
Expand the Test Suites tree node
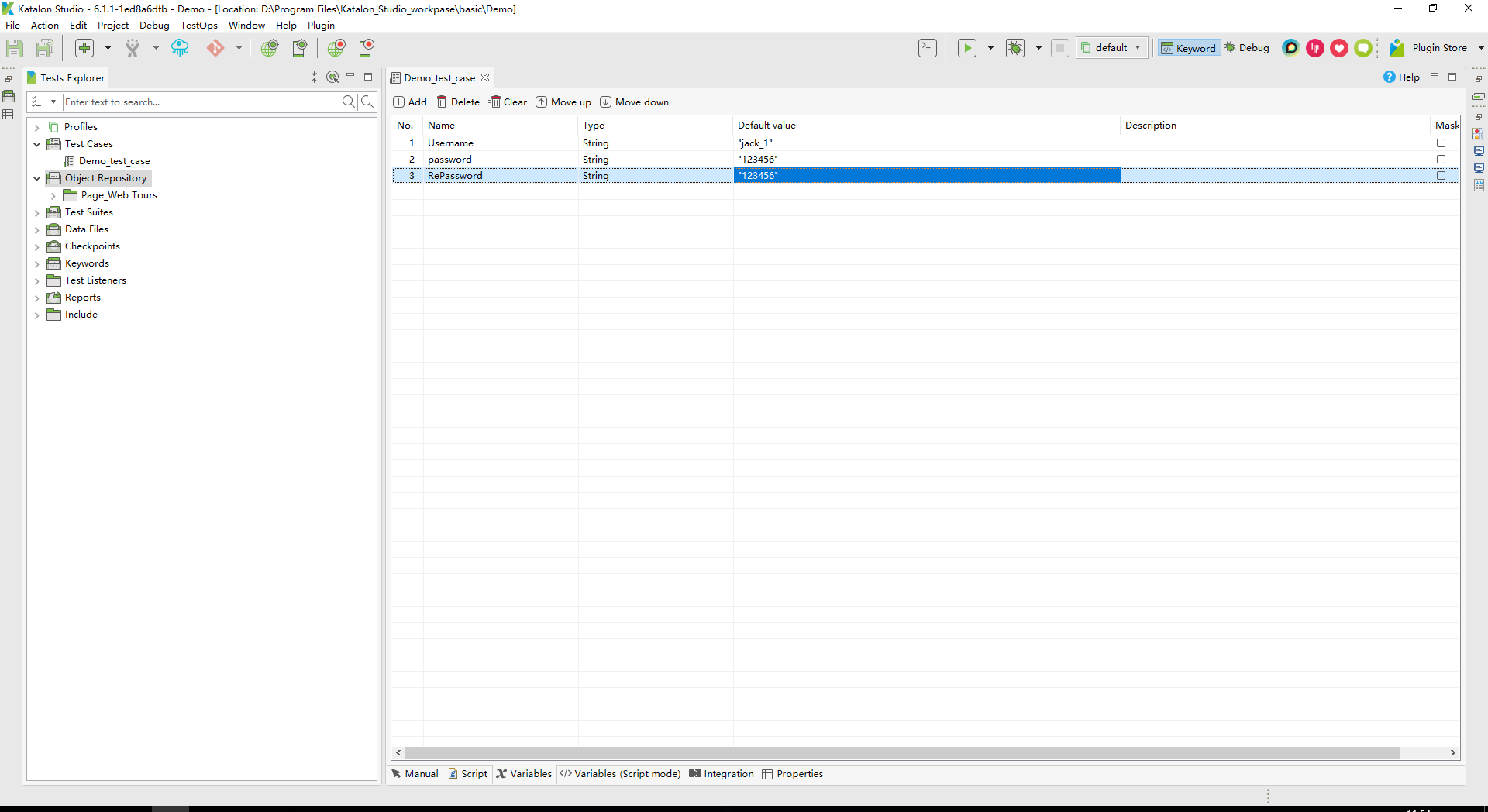pos(36,212)
